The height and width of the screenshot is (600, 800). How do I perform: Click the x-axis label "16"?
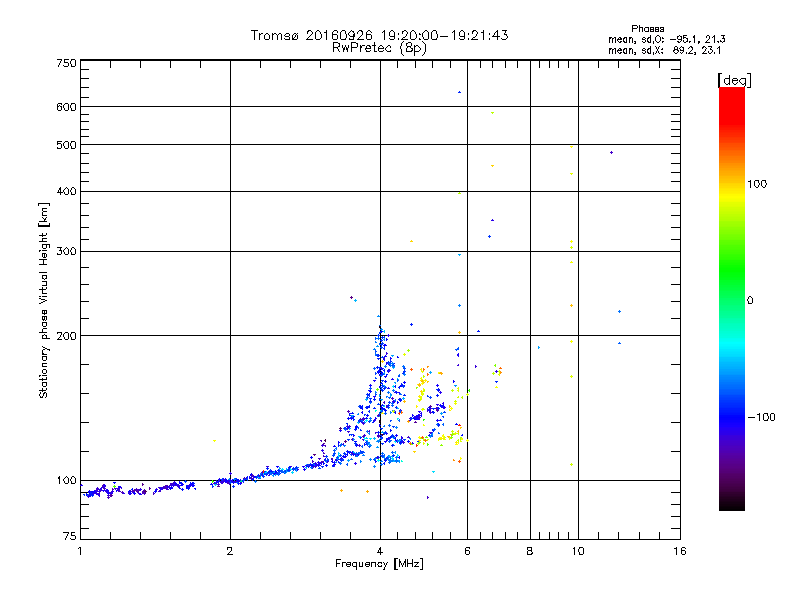680,551
